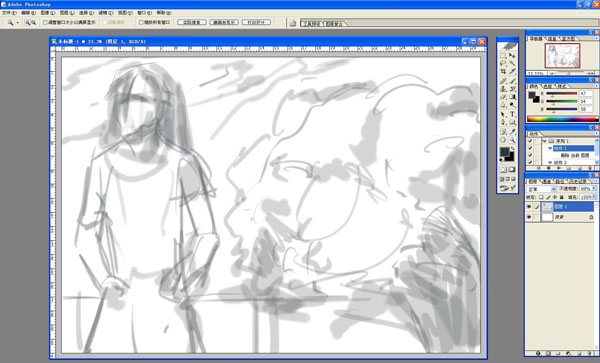Click the Play action button in Actions panel
600x363 pixels.
pyautogui.click(x=559, y=168)
